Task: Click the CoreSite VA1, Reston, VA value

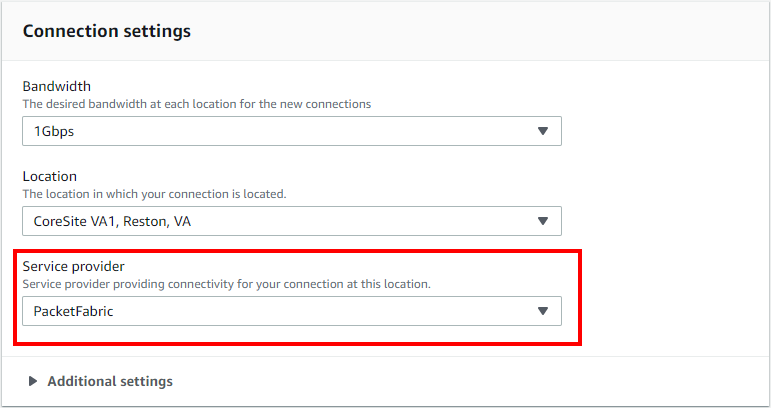Action: [112, 221]
